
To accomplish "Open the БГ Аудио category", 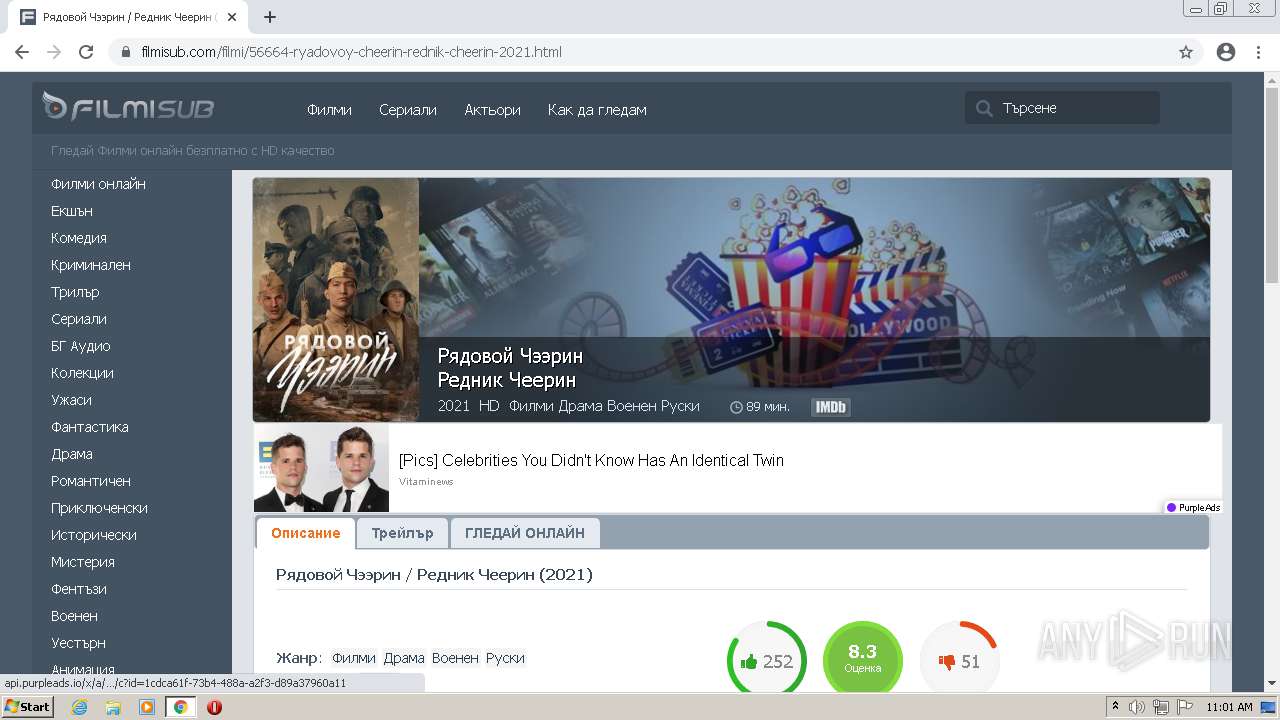I will pyautogui.click(x=81, y=346).
